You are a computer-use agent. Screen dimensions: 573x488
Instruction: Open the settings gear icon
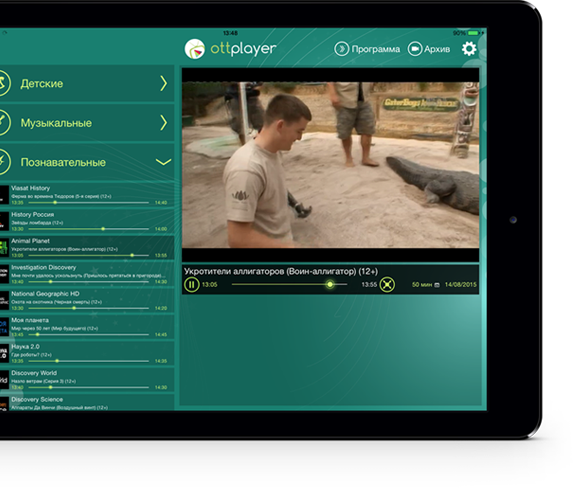pyautogui.click(x=469, y=49)
